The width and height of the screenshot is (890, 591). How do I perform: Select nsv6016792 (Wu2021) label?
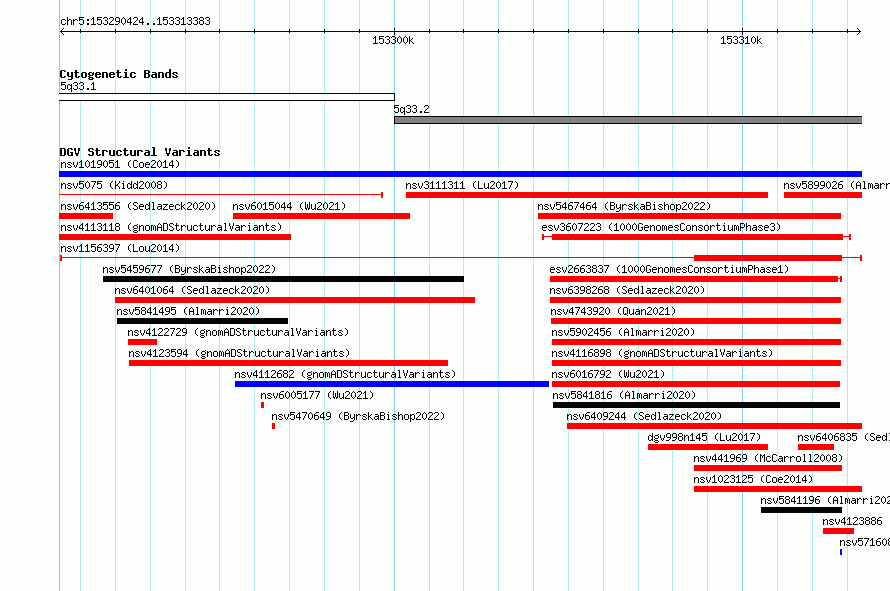(608, 374)
